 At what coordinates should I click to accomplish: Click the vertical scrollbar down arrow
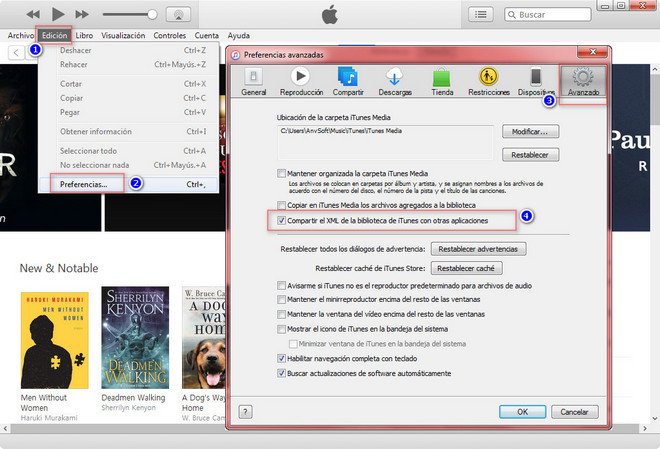click(x=655, y=418)
